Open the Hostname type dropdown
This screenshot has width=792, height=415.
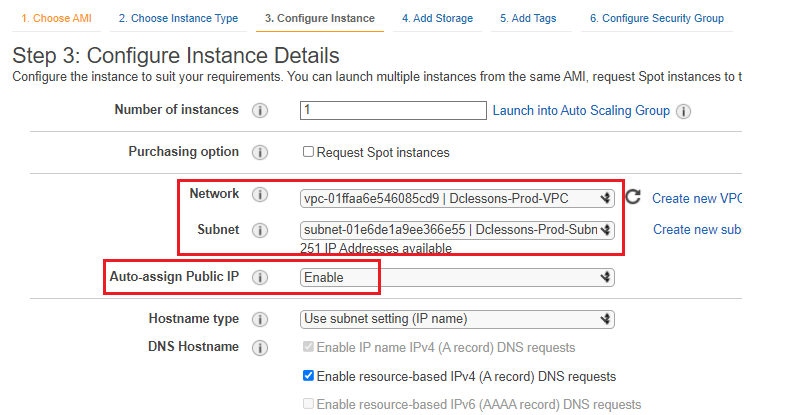(457, 319)
